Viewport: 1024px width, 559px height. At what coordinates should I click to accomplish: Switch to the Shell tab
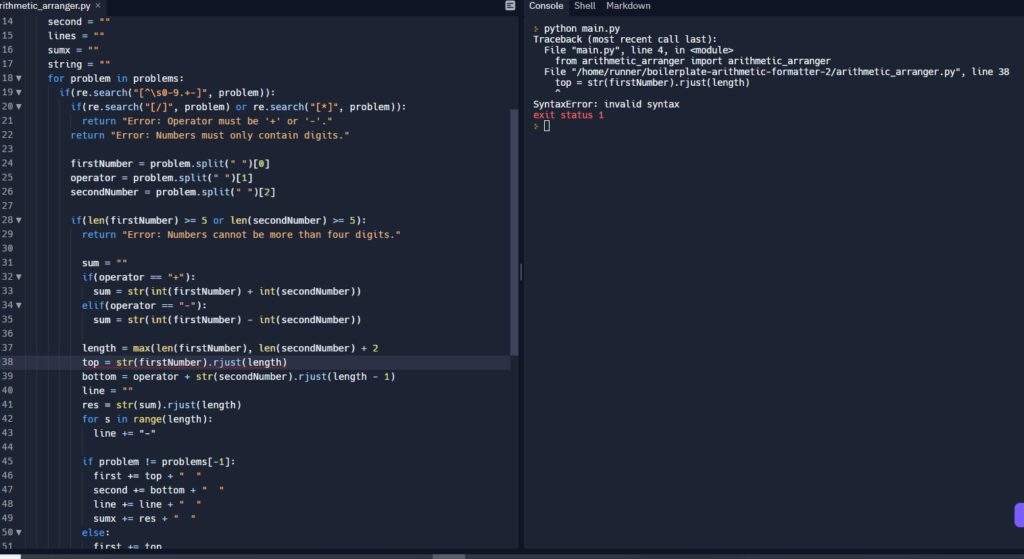[584, 6]
